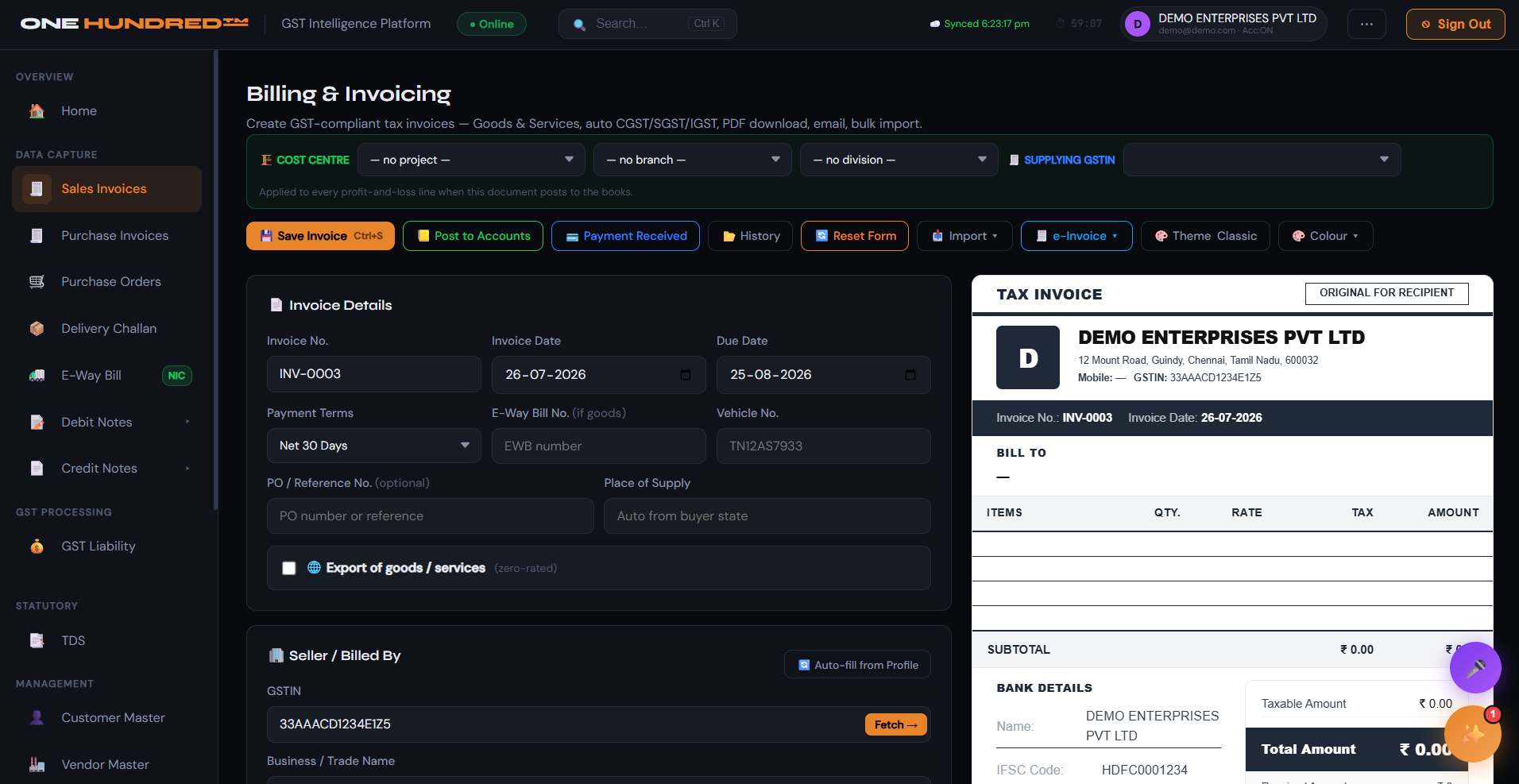The height and width of the screenshot is (784, 1519).
Task: Click Auto-fill from Profile button
Action: (x=857, y=665)
